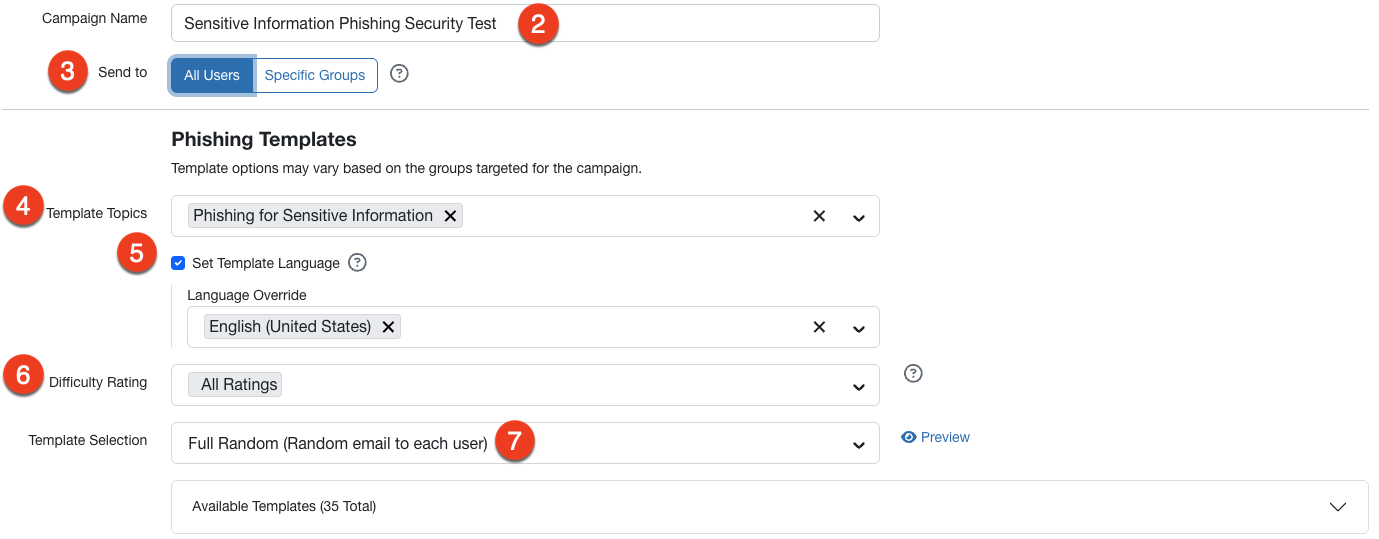This screenshot has width=1379, height=539.
Task: Click the Campaign Name input field
Action: (525, 23)
